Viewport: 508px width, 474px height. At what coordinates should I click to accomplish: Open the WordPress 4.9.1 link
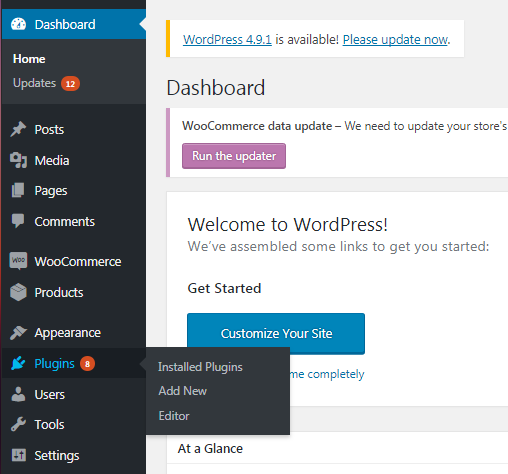pyautogui.click(x=227, y=39)
